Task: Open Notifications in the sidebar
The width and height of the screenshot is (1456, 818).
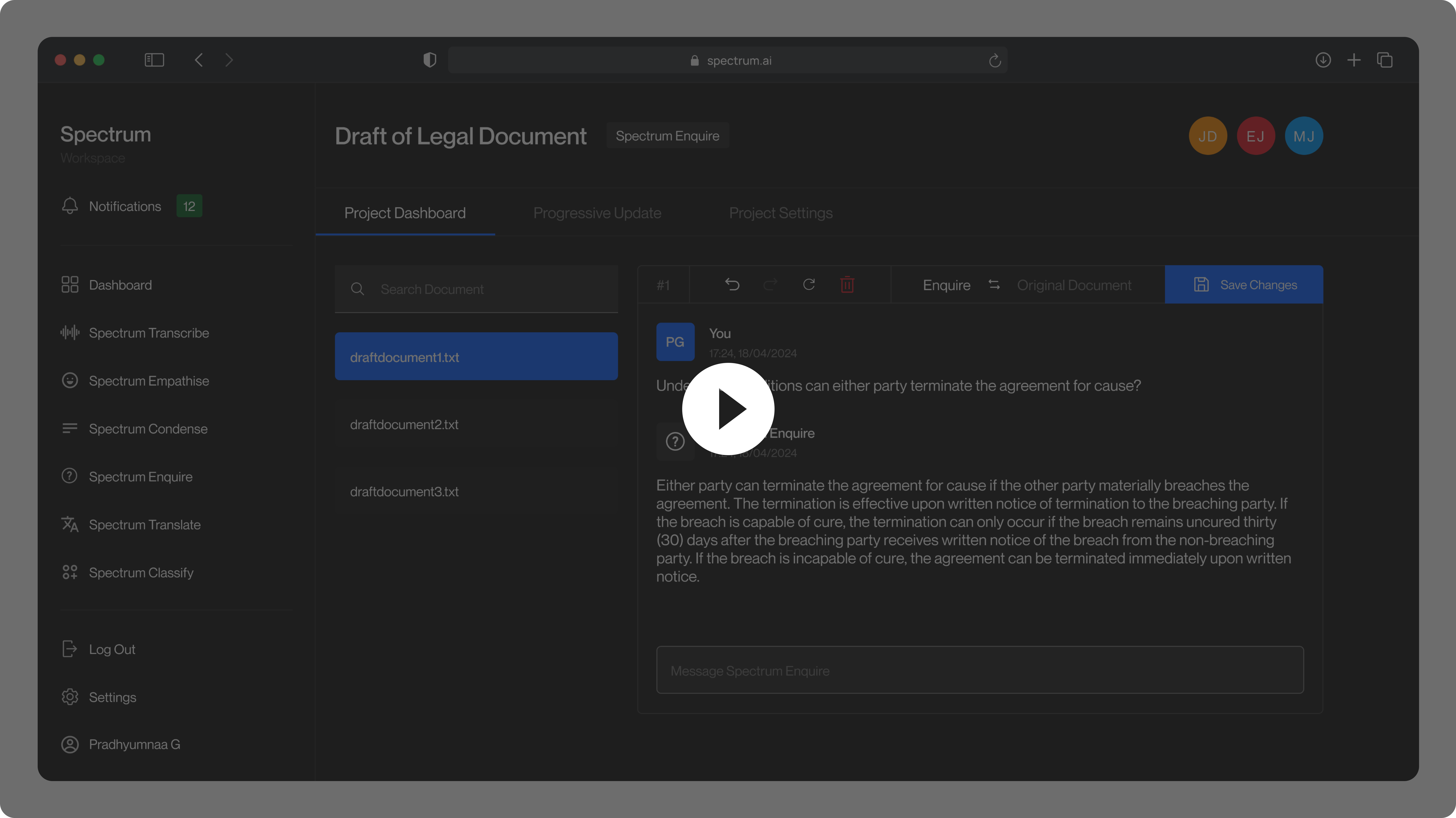Action: 125,206
